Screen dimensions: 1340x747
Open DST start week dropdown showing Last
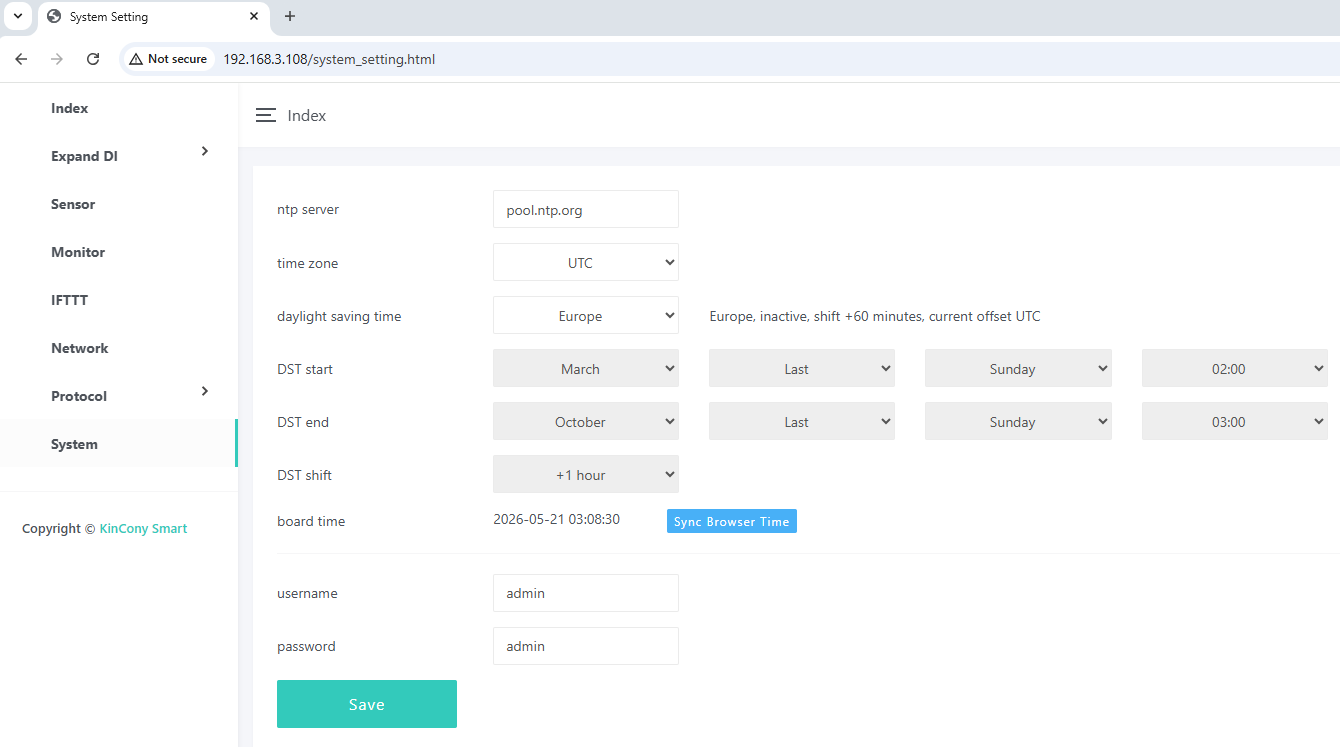(x=802, y=368)
